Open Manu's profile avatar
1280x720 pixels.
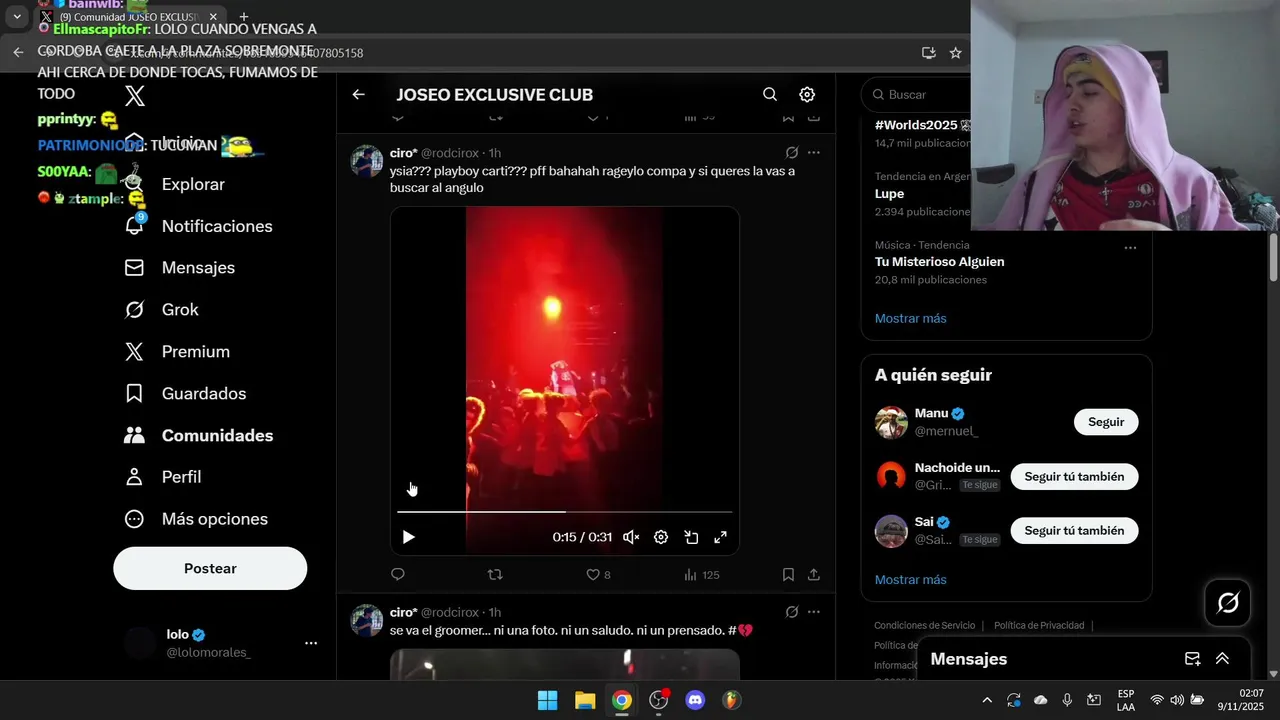point(891,422)
